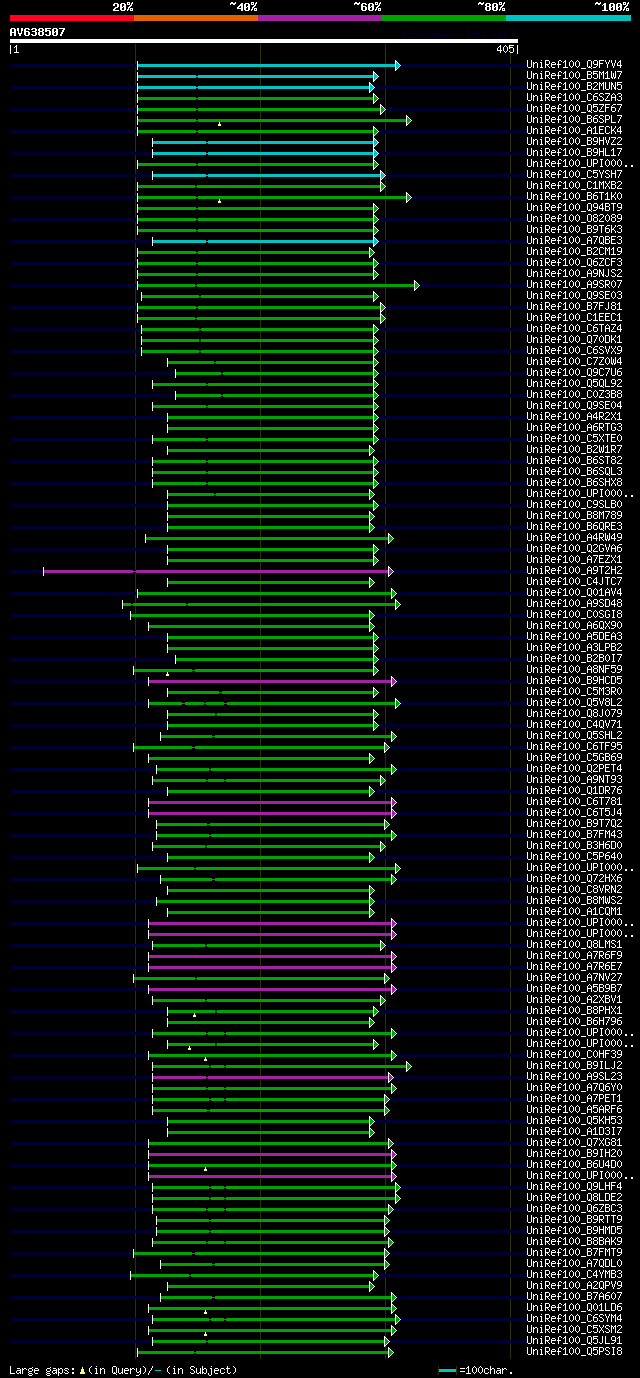Select the UniRef100_A9SD48 label
The image size is (640, 1378).
(574, 604)
